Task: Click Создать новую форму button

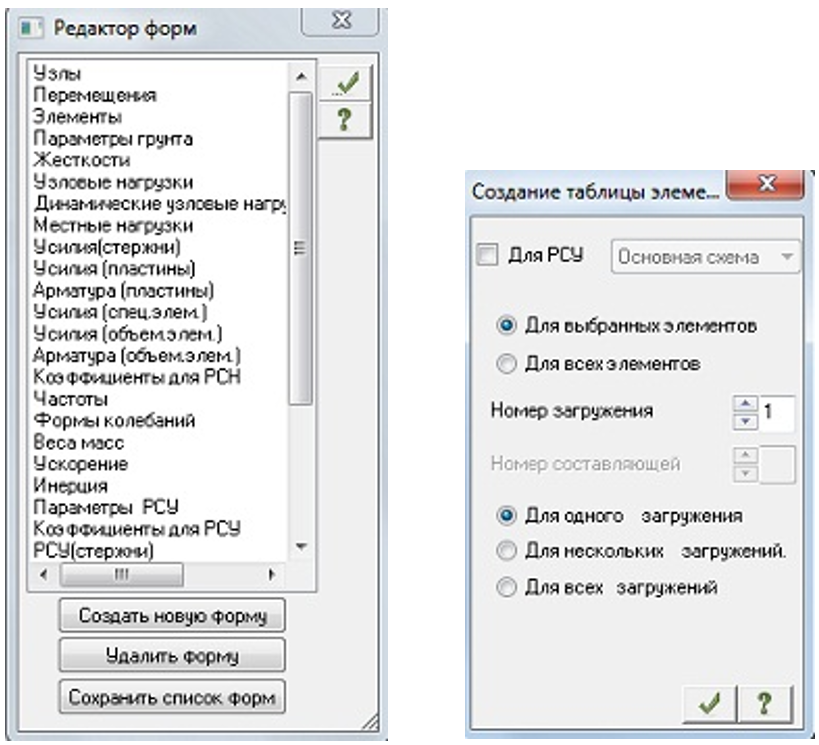Action: [172, 616]
